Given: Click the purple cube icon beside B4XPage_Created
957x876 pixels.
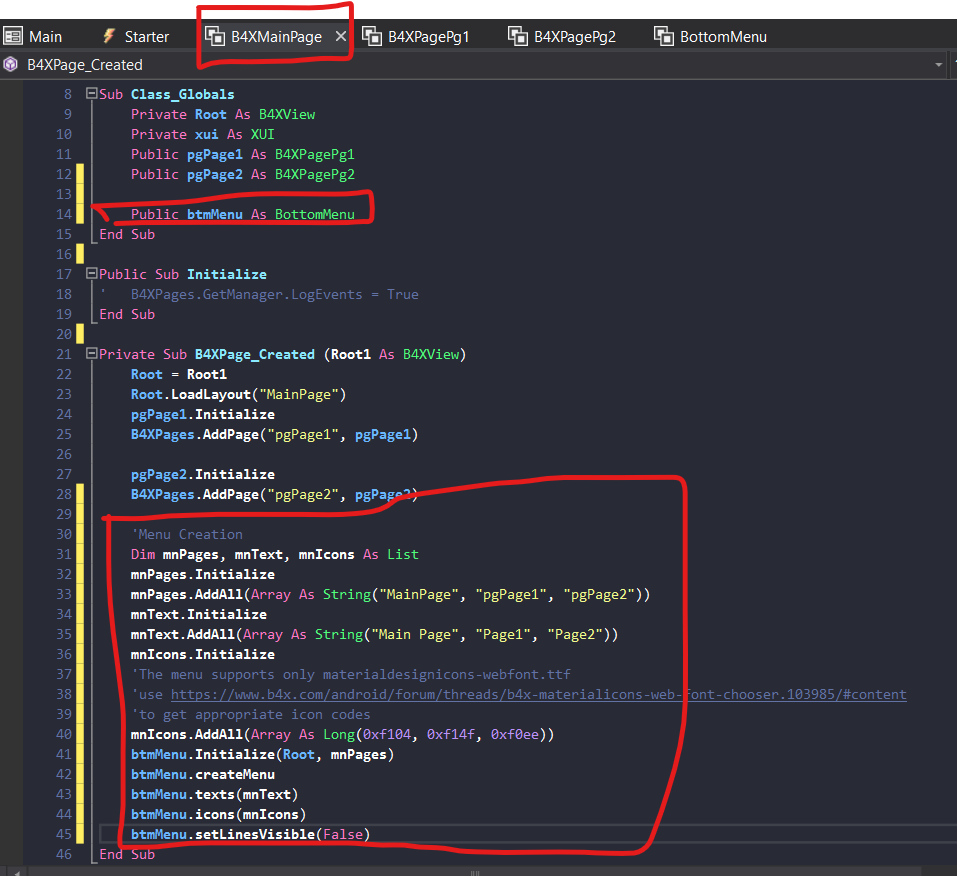Looking at the screenshot, I should pyautogui.click(x=11, y=65).
